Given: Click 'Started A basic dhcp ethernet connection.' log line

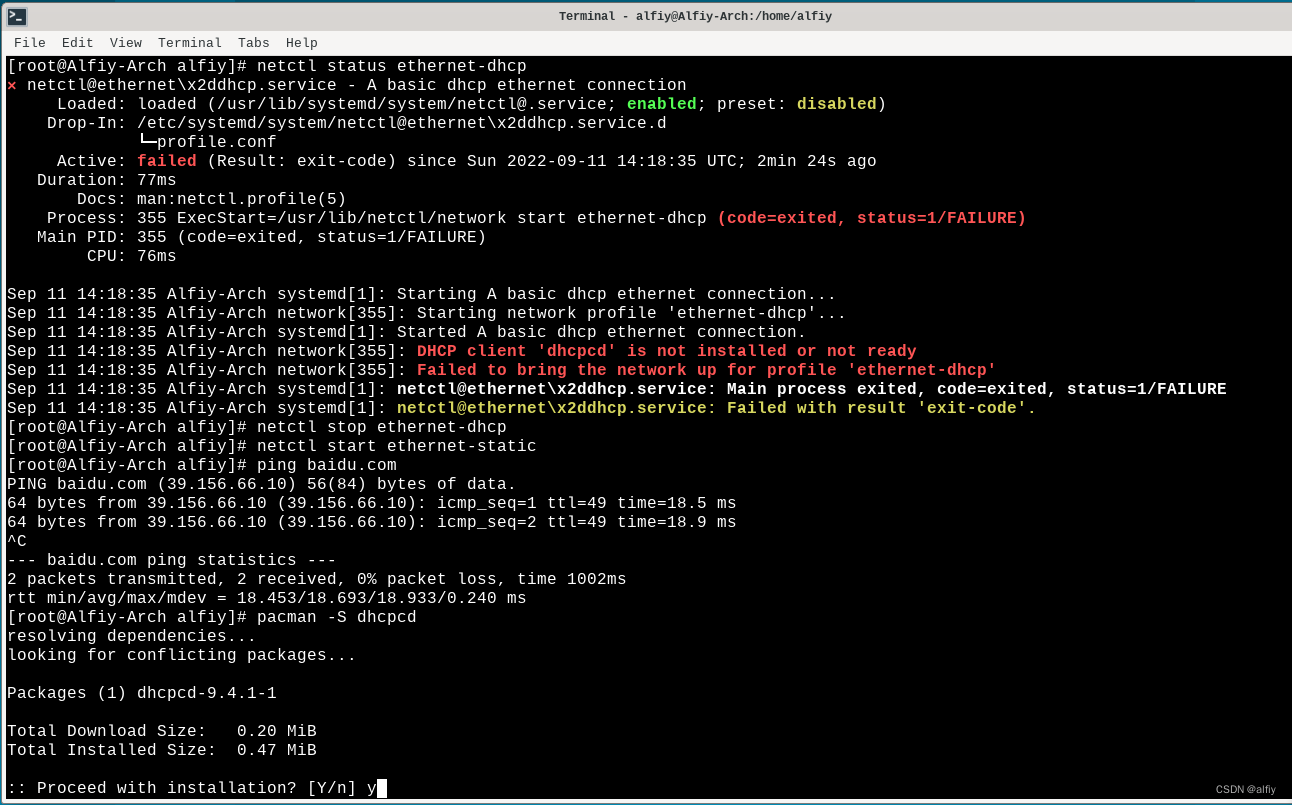Looking at the screenshot, I should pyautogui.click(x=406, y=332).
